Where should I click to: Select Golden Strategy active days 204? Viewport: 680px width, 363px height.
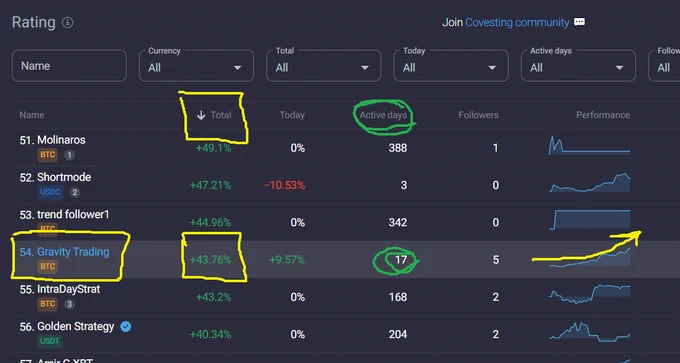pos(398,335)
